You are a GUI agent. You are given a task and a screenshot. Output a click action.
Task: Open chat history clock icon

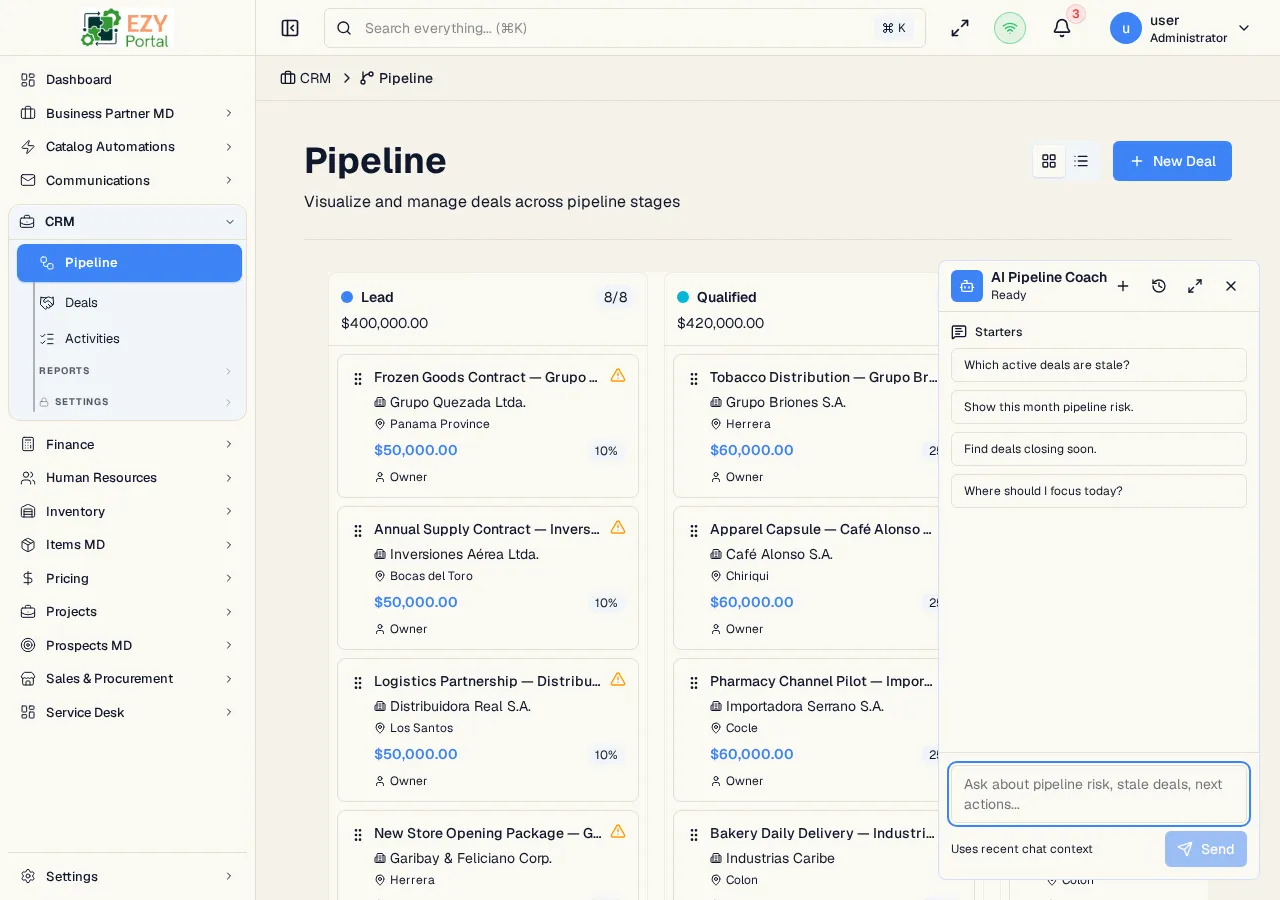coord(1159,286)
